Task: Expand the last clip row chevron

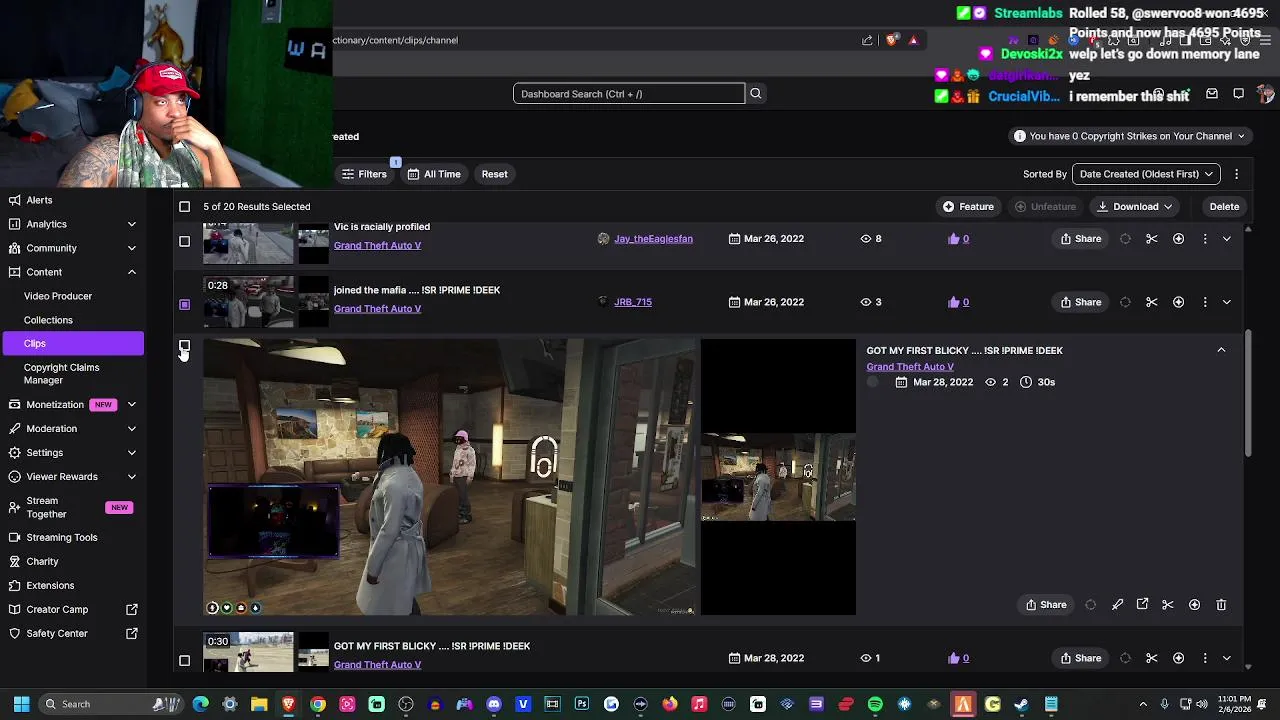Action: pos(1227,658)
